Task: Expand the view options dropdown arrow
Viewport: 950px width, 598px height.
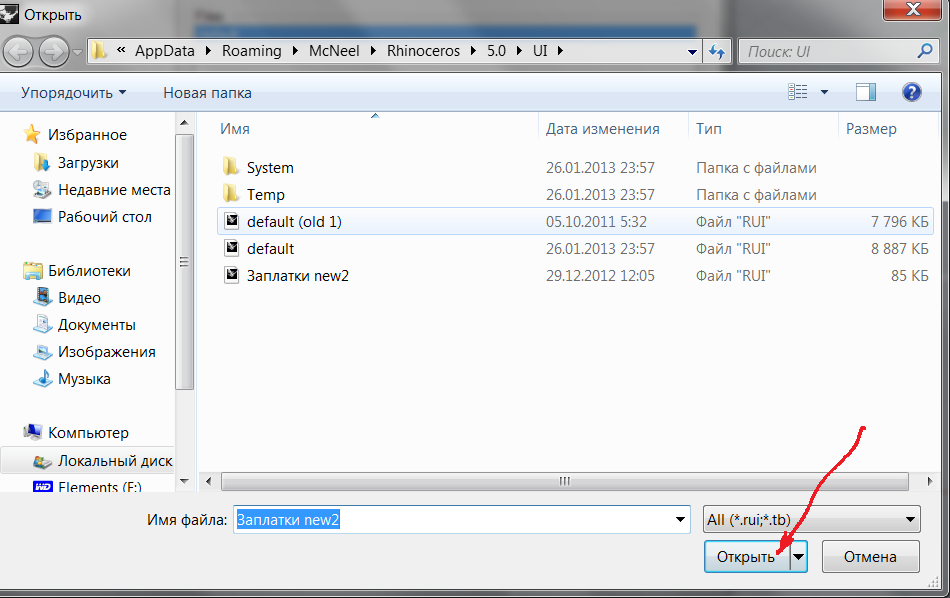Action: tap(824, 92)
